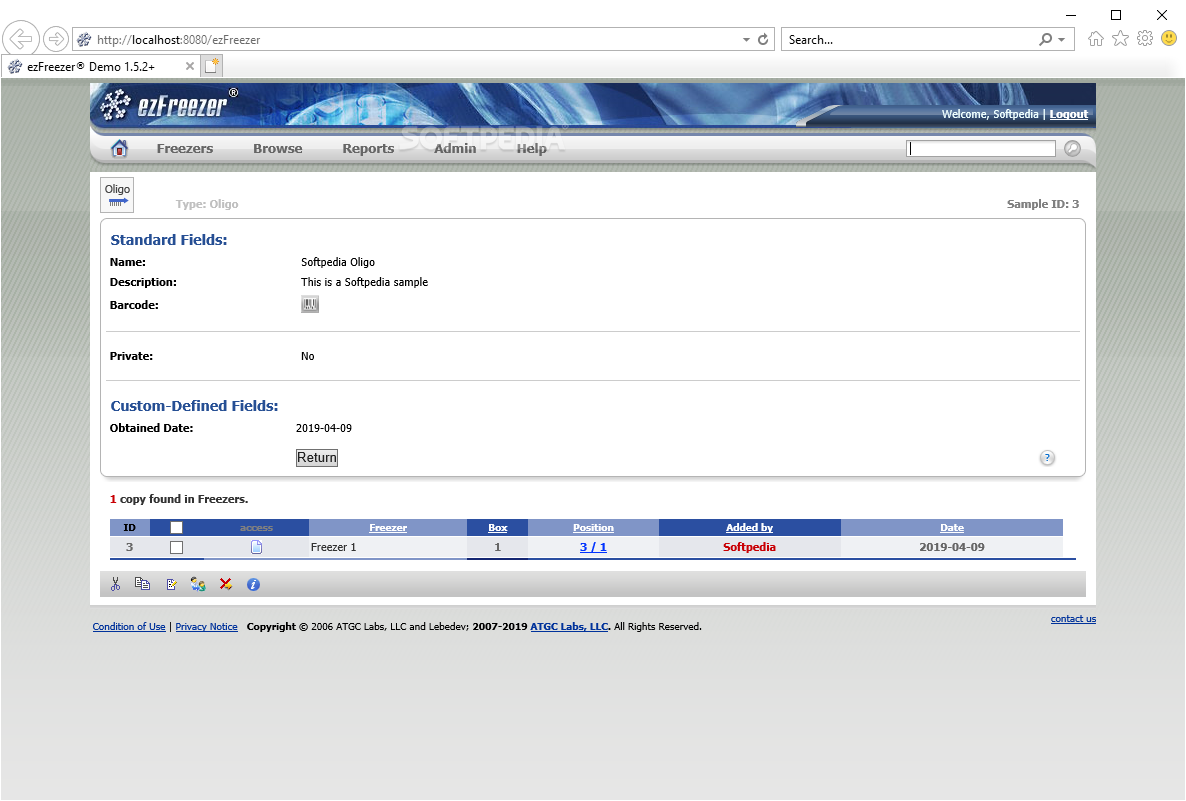Edit selected sample with pencil-note icon
This screenshot has height=801, width=1186.
pyautogui.click(x=172, y=584)
